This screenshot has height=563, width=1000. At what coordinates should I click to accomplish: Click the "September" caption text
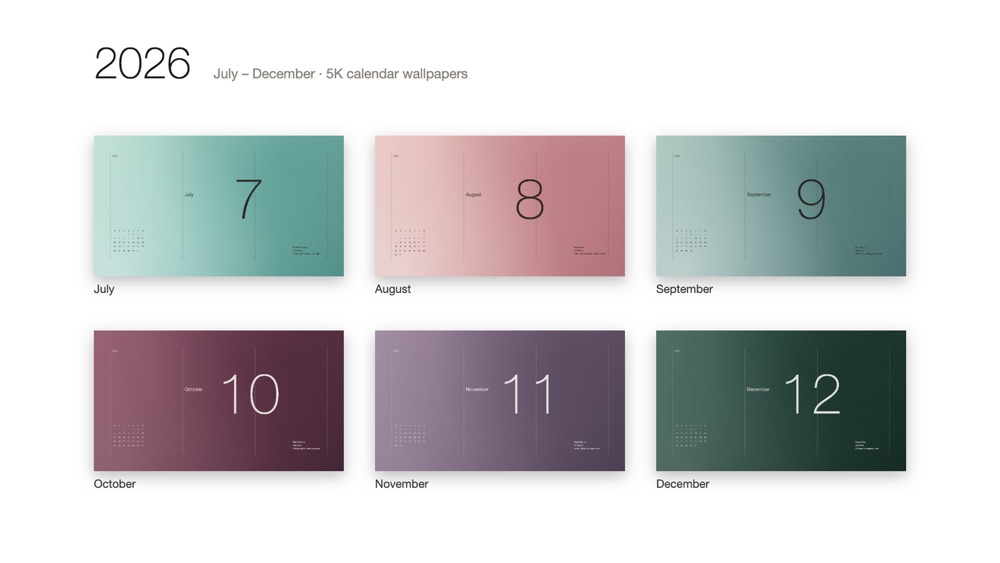tap(684, 289)
